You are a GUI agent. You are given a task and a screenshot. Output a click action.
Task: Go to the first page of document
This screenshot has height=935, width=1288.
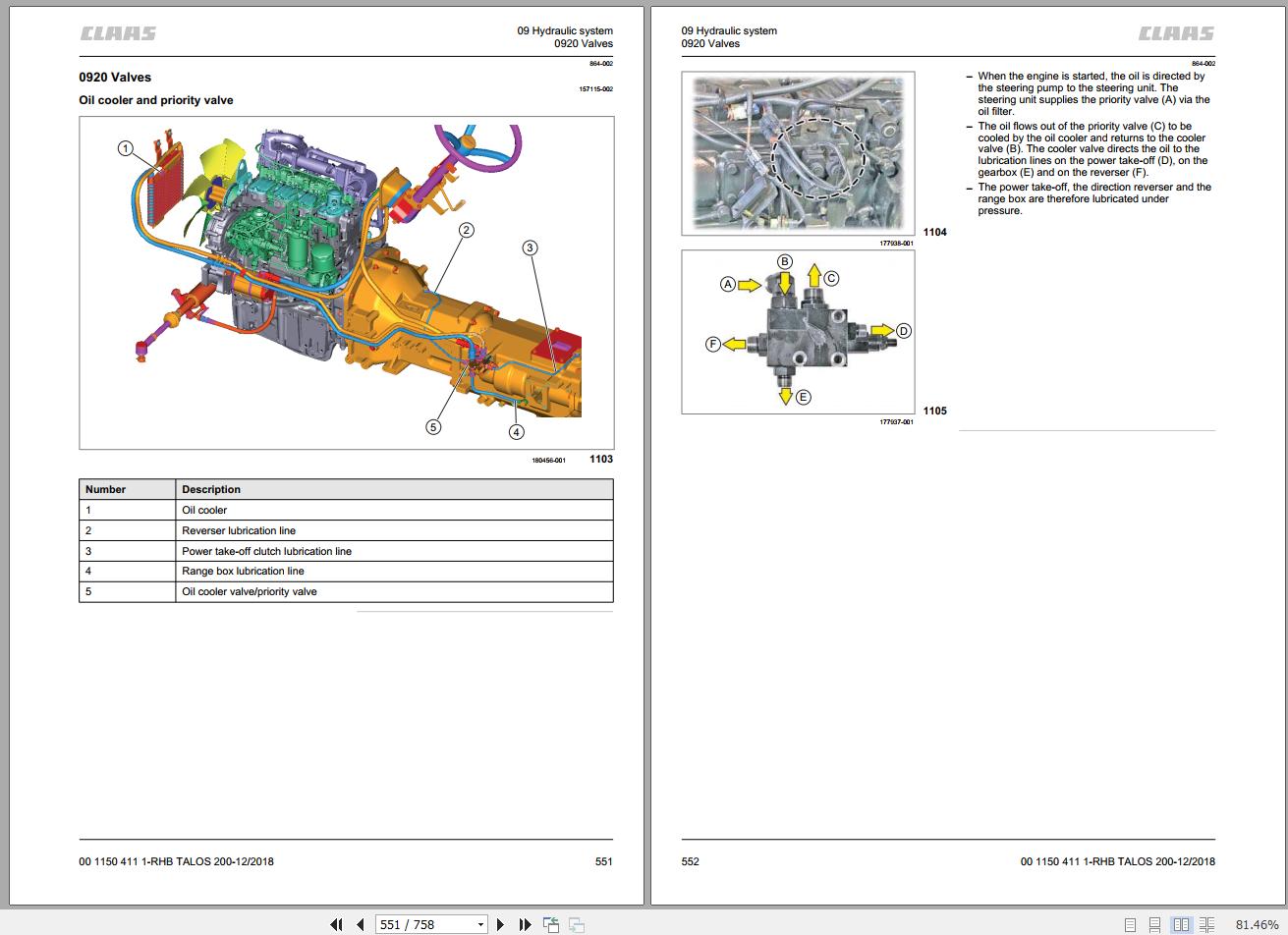336,924
